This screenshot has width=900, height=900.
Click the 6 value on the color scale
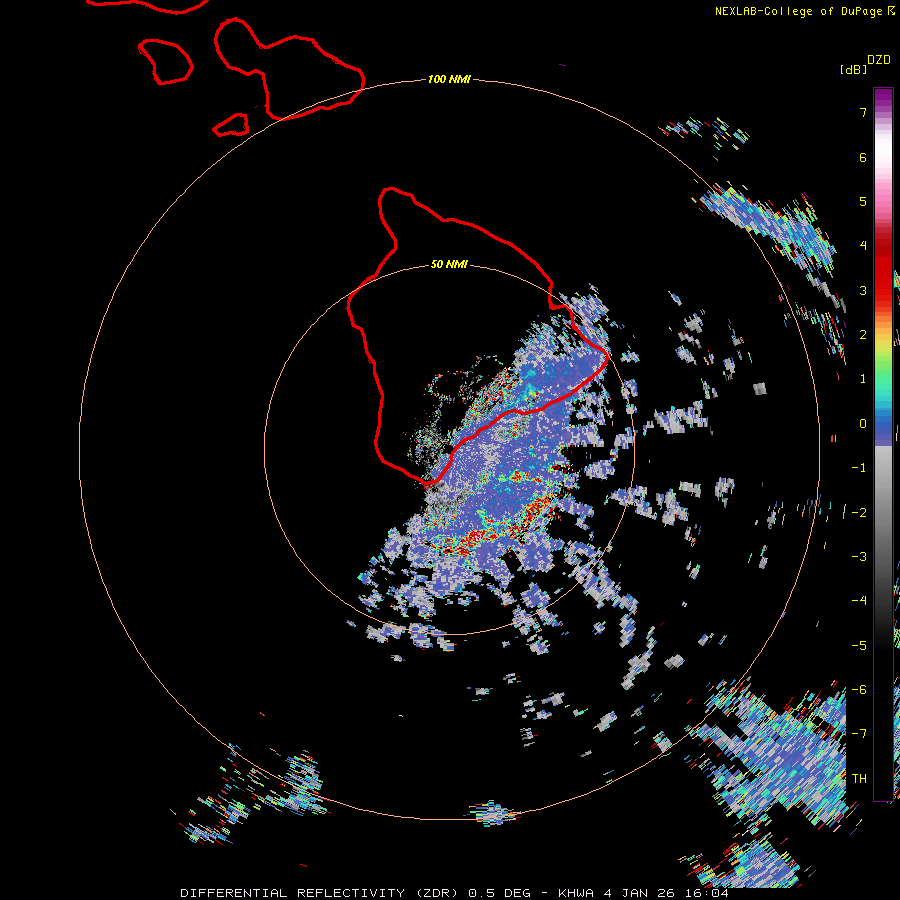(x=863, y=157)
